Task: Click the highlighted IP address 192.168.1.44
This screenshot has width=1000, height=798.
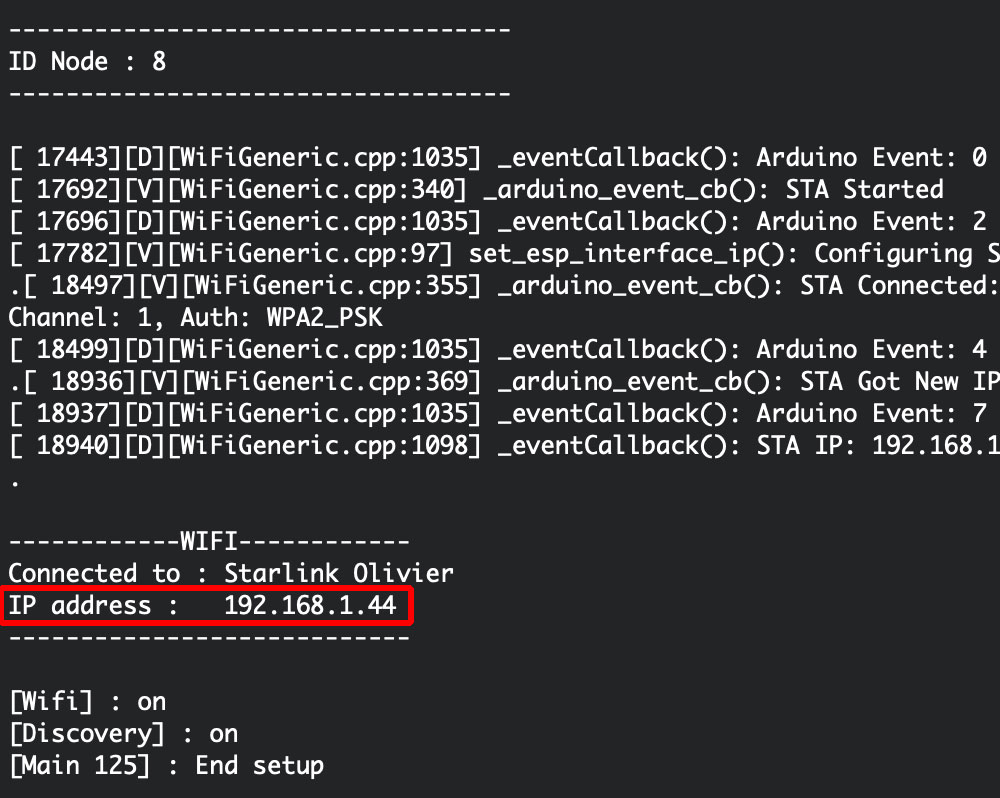Action: (310, 605)
